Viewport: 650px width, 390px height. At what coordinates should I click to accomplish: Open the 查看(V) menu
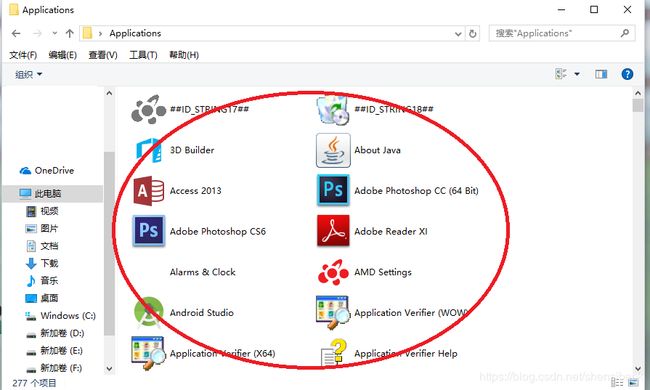[103, 55]
